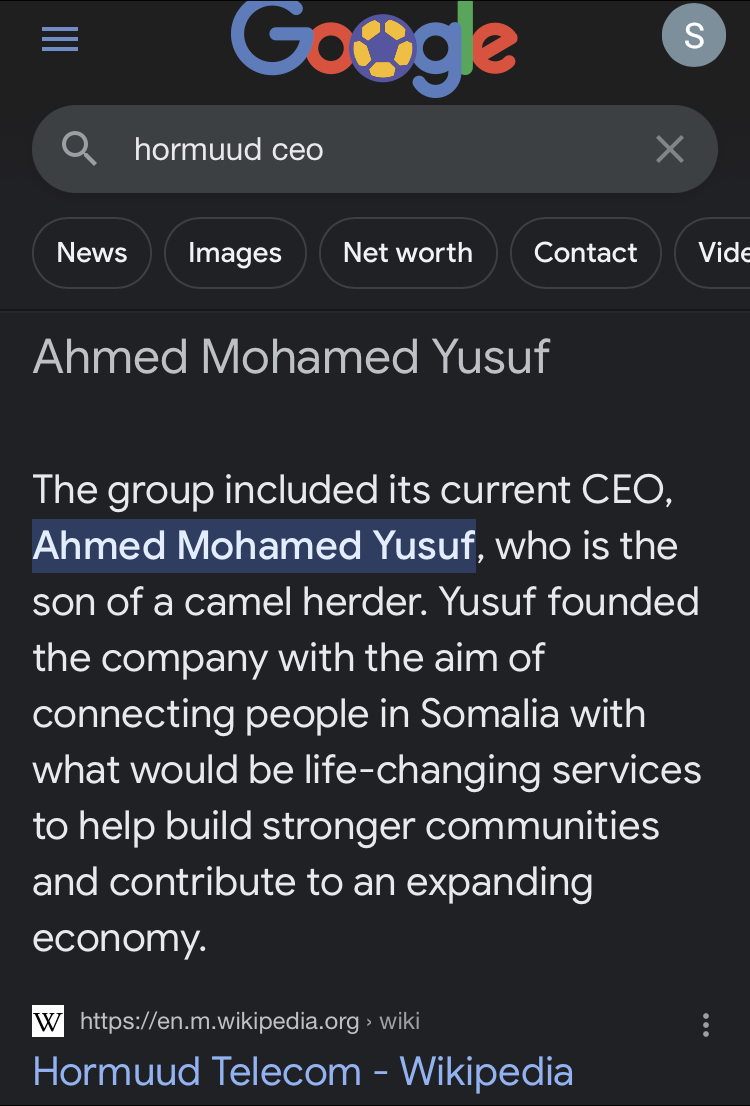Screen dimensions: 750x1106
Task: Tap the wiki breadcrumb segment of the result
Action: point(399,1021)
